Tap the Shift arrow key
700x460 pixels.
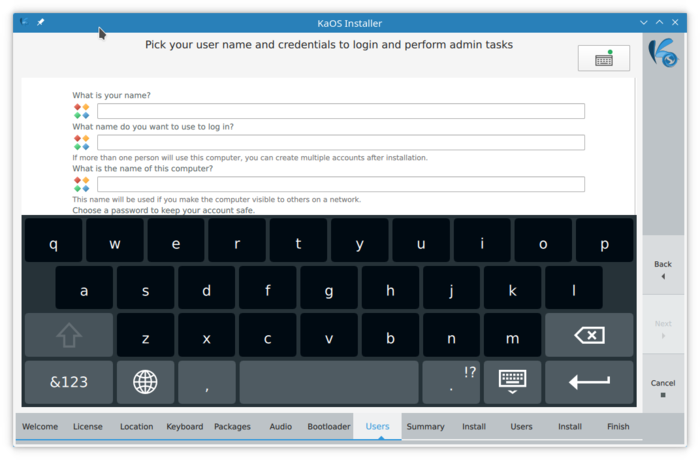coord(69,335)
